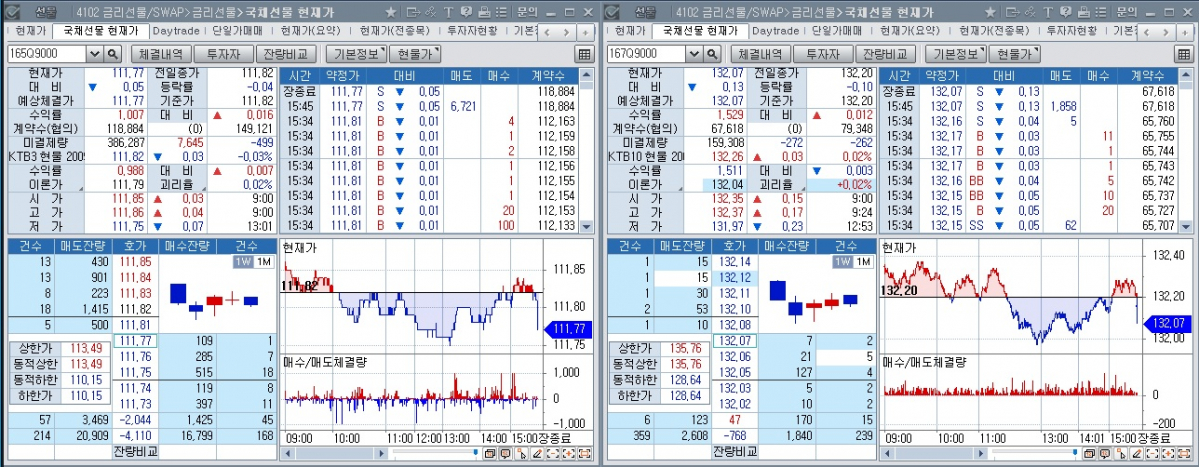Click 문의 button in right window title bar
1199x467 pixels.
click(x=1126, y=12)
